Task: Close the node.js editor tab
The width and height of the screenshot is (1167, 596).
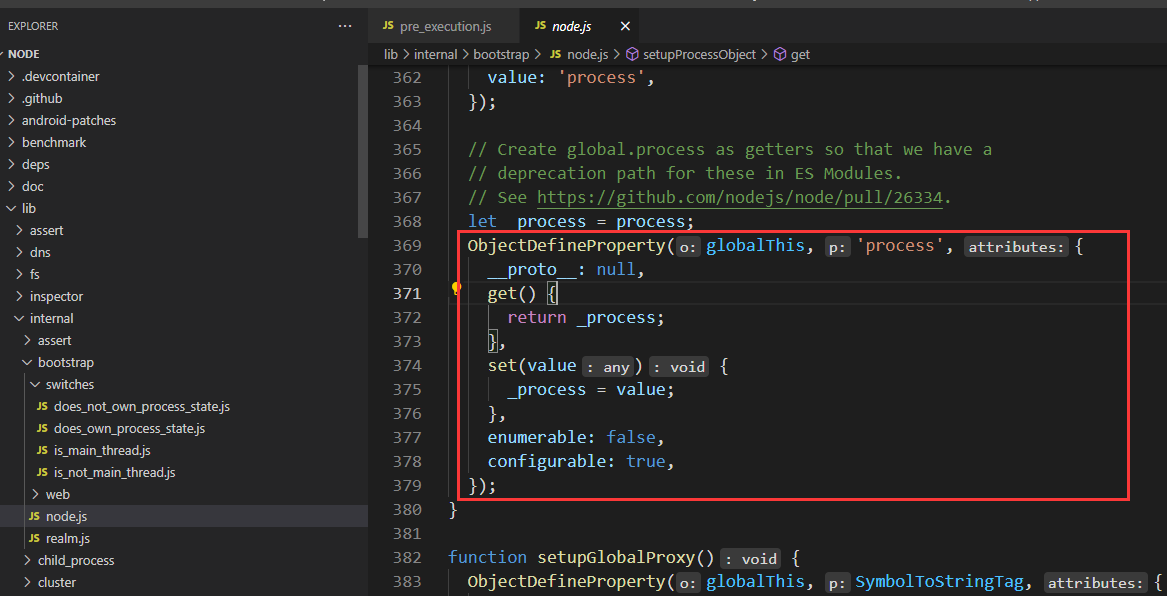Action: coord(625,26)
